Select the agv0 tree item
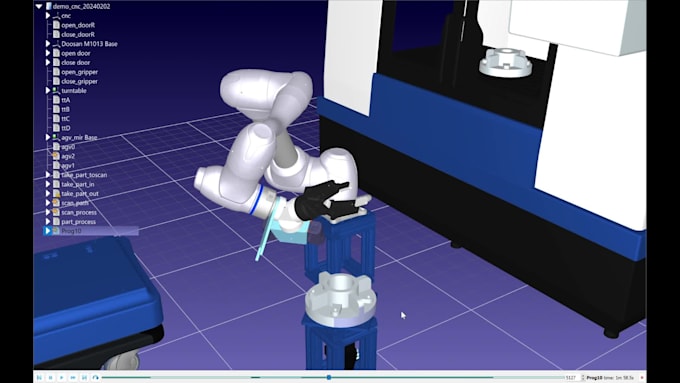Viewport: 680px width, 383px height. 68,147
